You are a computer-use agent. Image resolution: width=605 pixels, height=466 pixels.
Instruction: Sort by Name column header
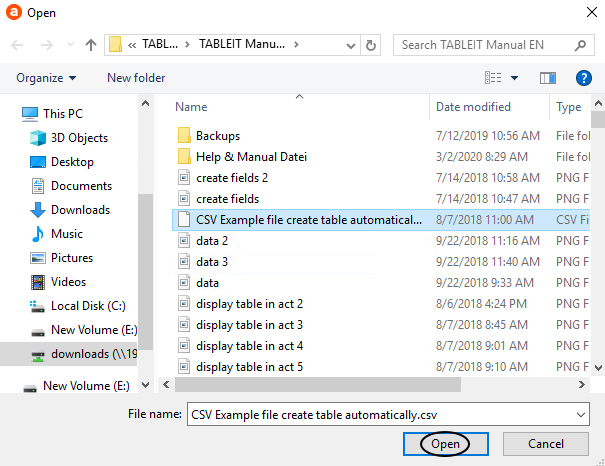(x=191, y=107)
